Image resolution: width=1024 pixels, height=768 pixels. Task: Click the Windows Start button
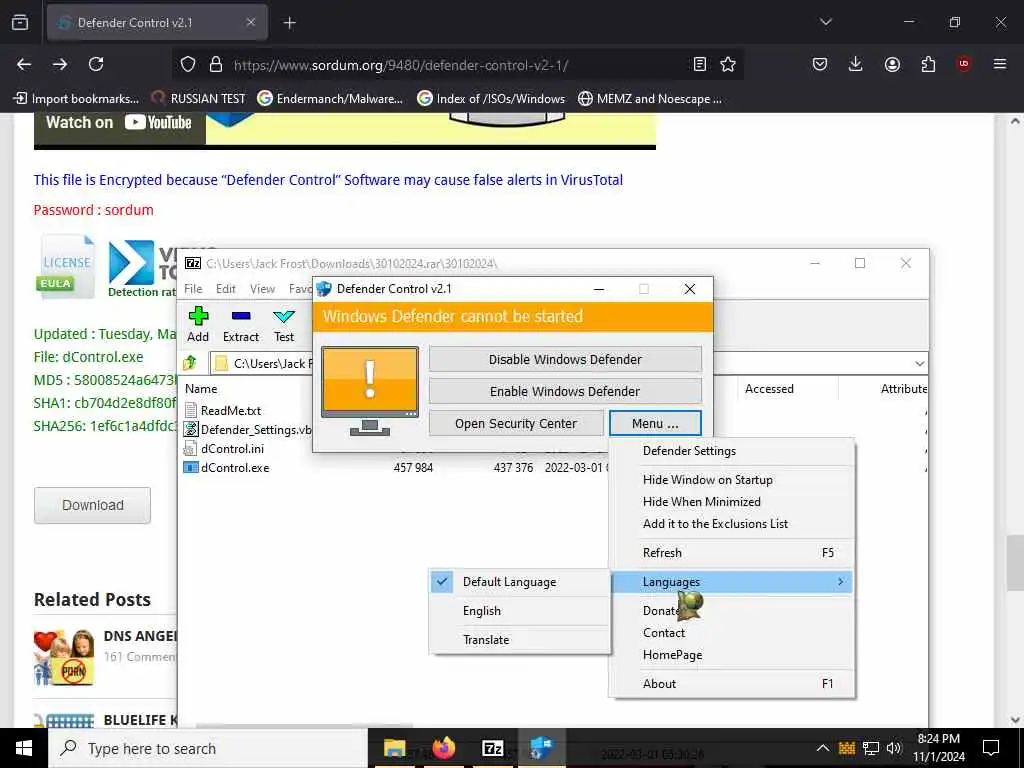point(24,748)
